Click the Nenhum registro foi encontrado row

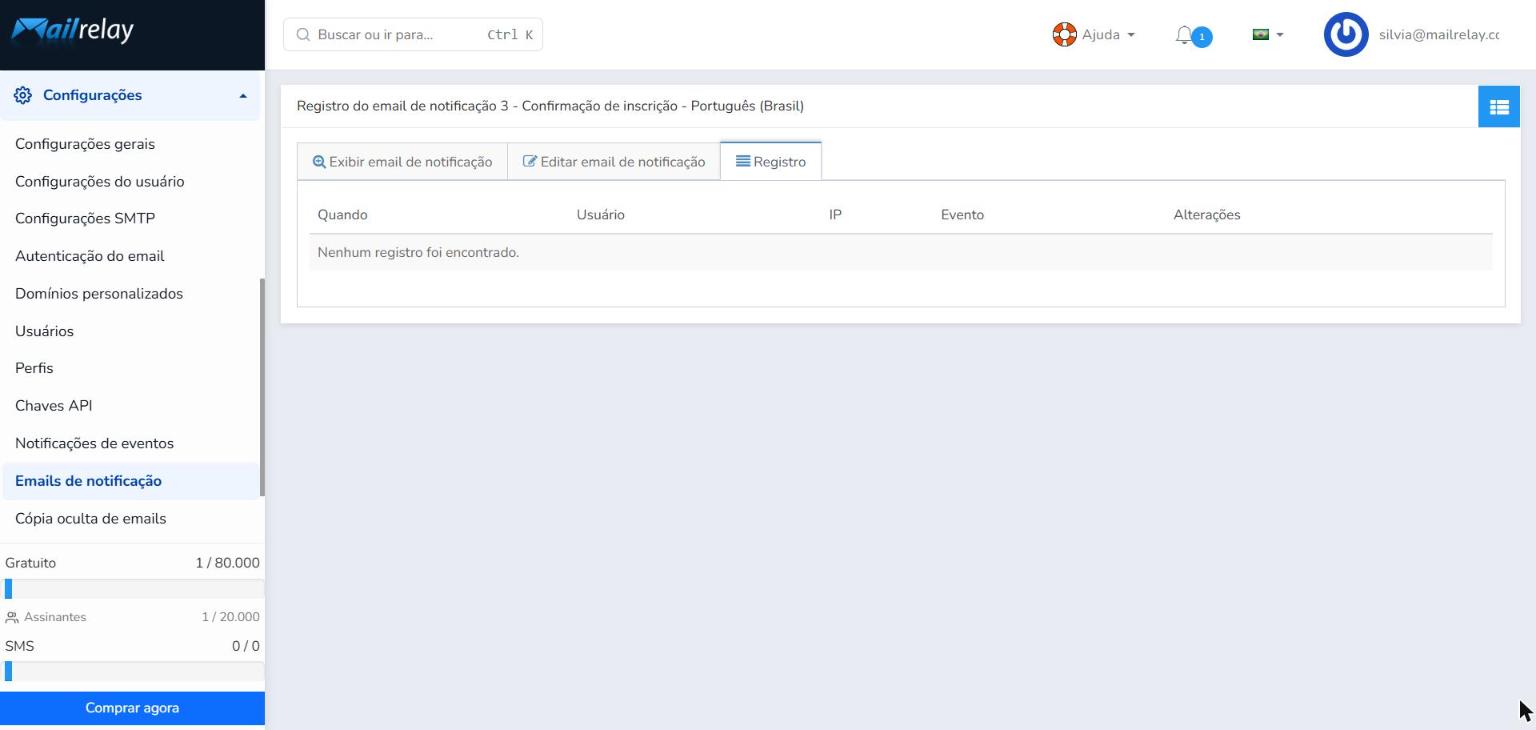pos(901,253)
